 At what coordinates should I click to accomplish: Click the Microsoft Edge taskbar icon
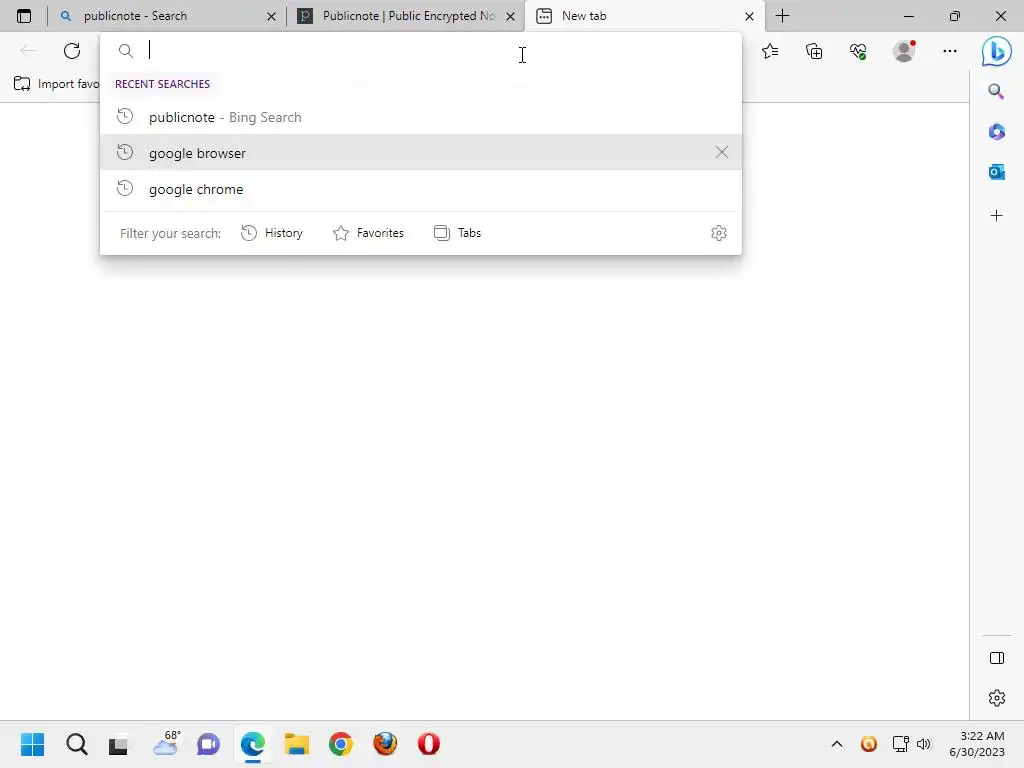coord(253,744)
